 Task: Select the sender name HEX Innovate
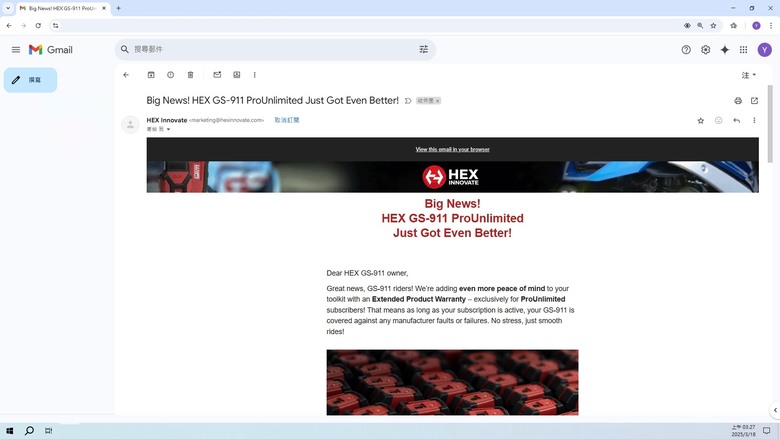167,120
